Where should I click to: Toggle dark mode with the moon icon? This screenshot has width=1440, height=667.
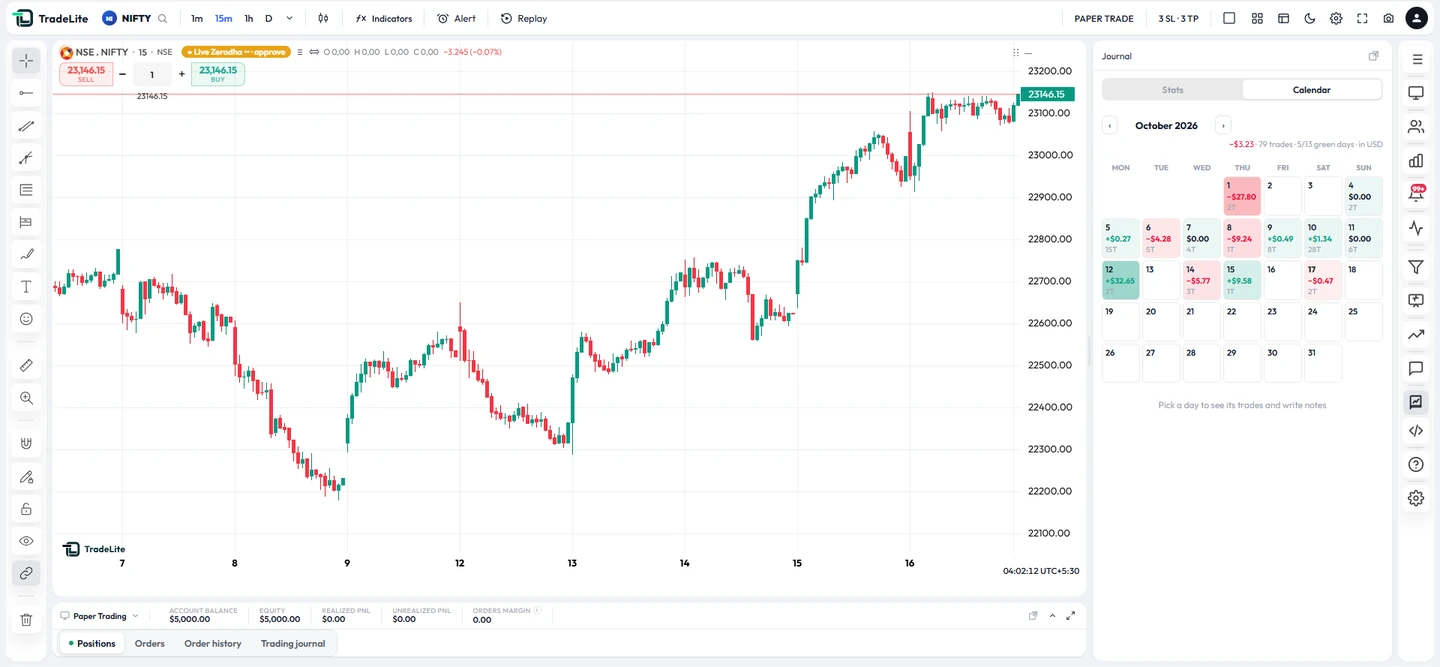tap(1310, 18)
